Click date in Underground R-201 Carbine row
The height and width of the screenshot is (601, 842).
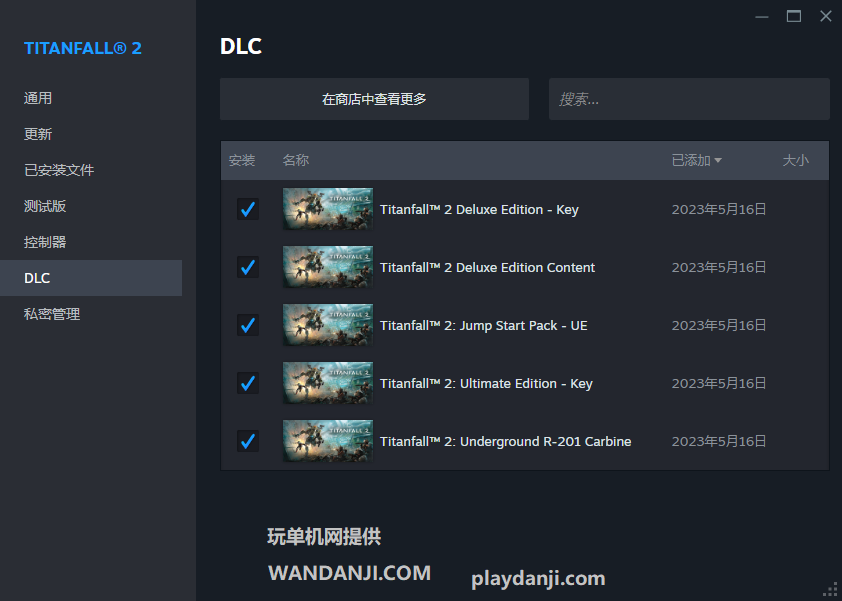coord(718,441)
